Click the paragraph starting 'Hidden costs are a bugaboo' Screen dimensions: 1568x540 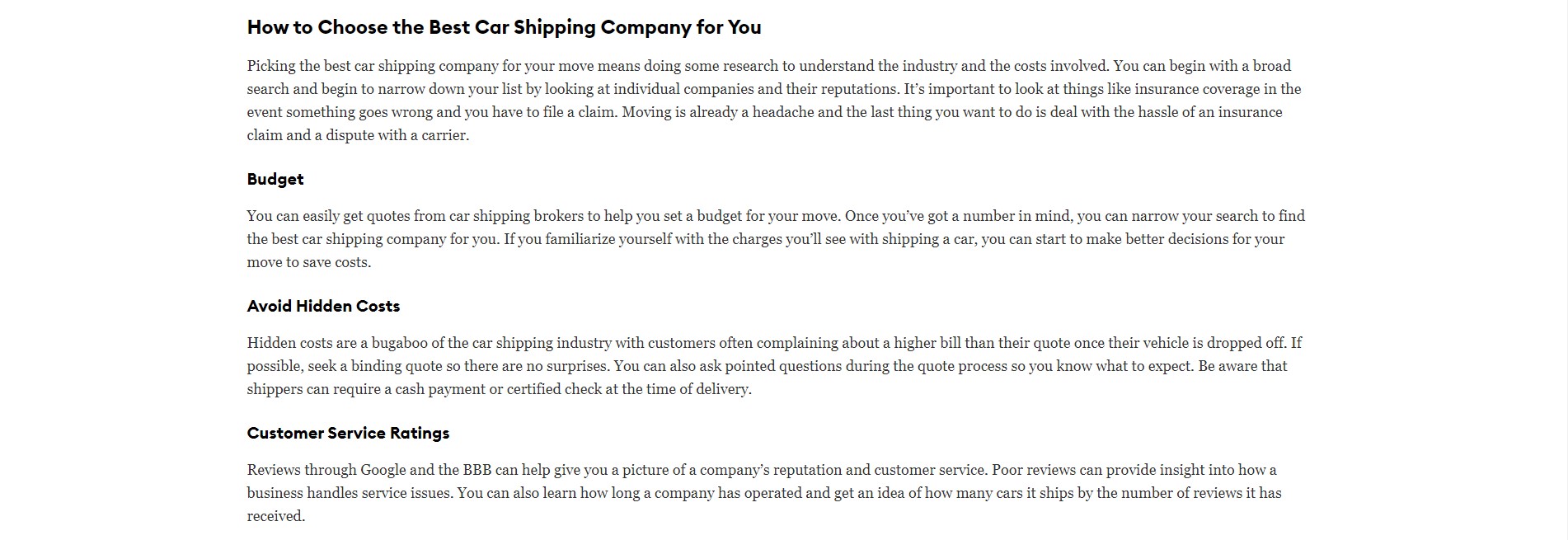(774, 366)
